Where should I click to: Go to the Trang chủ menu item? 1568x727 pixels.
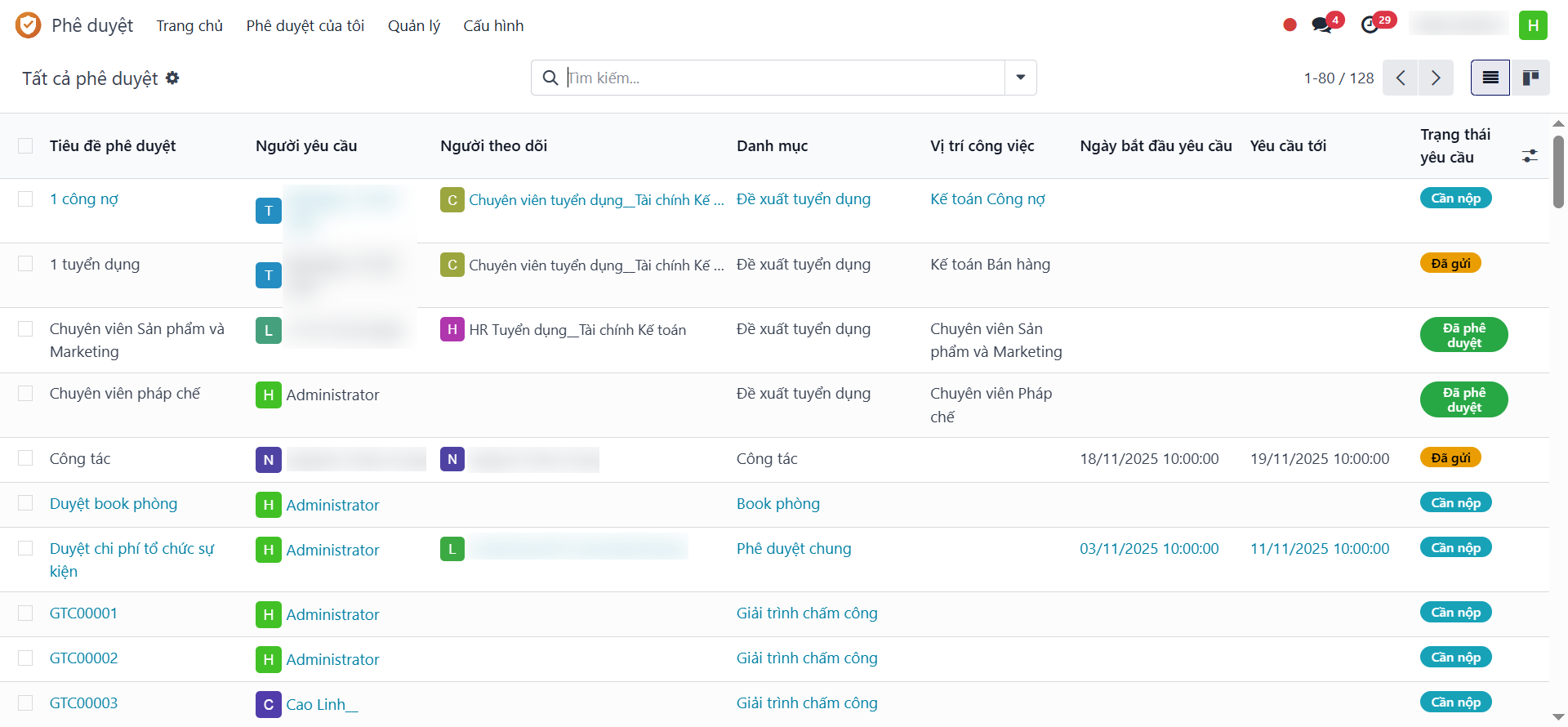189,25
